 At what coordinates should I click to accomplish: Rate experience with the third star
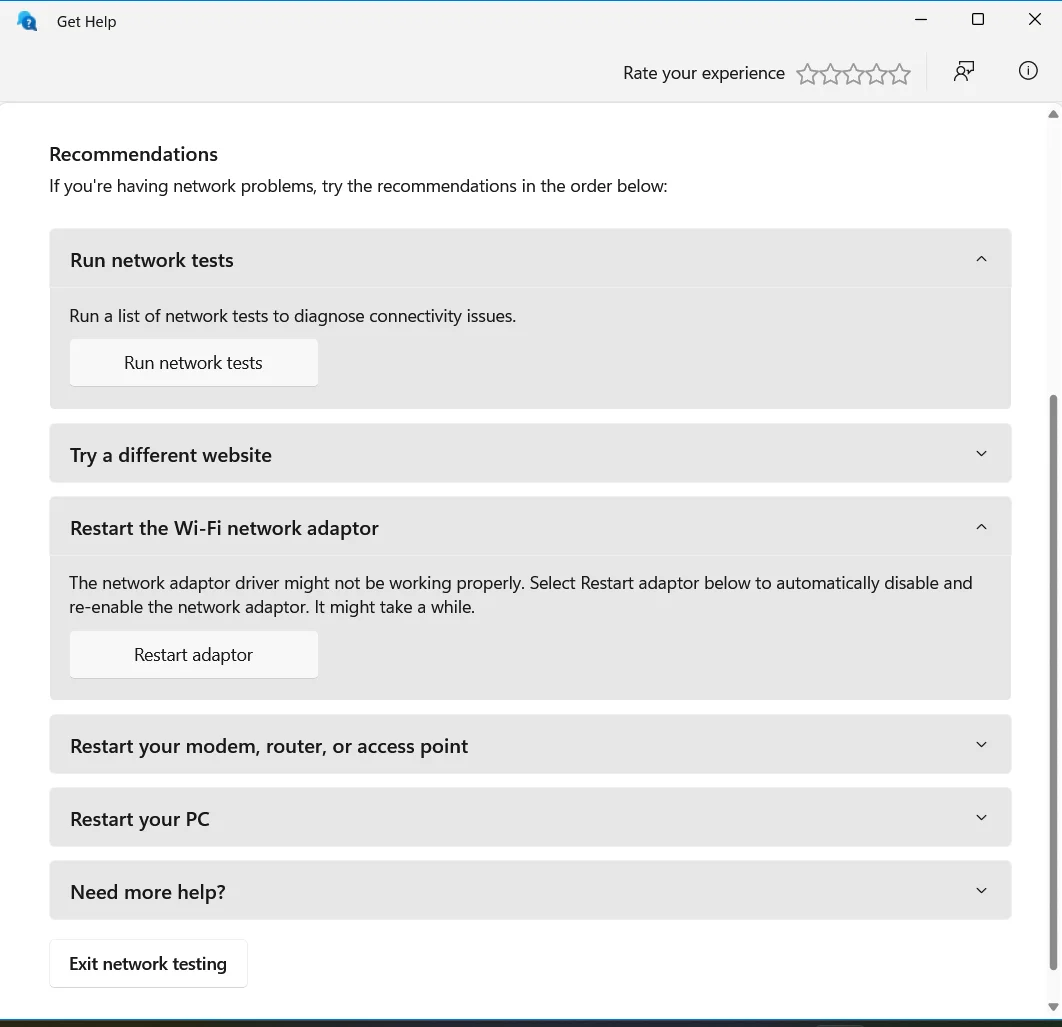pyautogui.click(x=853, y=73)
